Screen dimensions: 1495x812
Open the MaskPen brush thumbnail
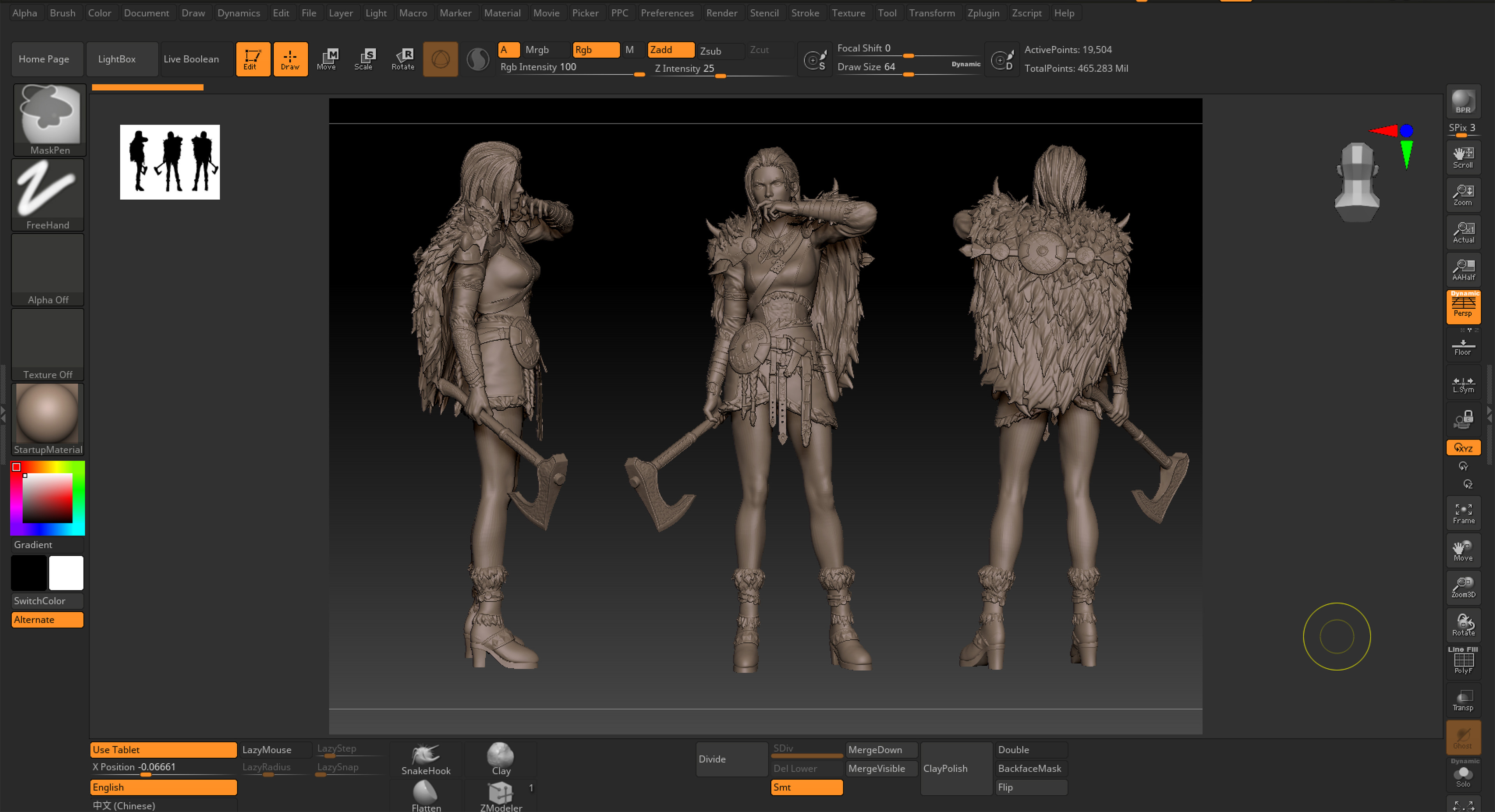click(49, 120)
